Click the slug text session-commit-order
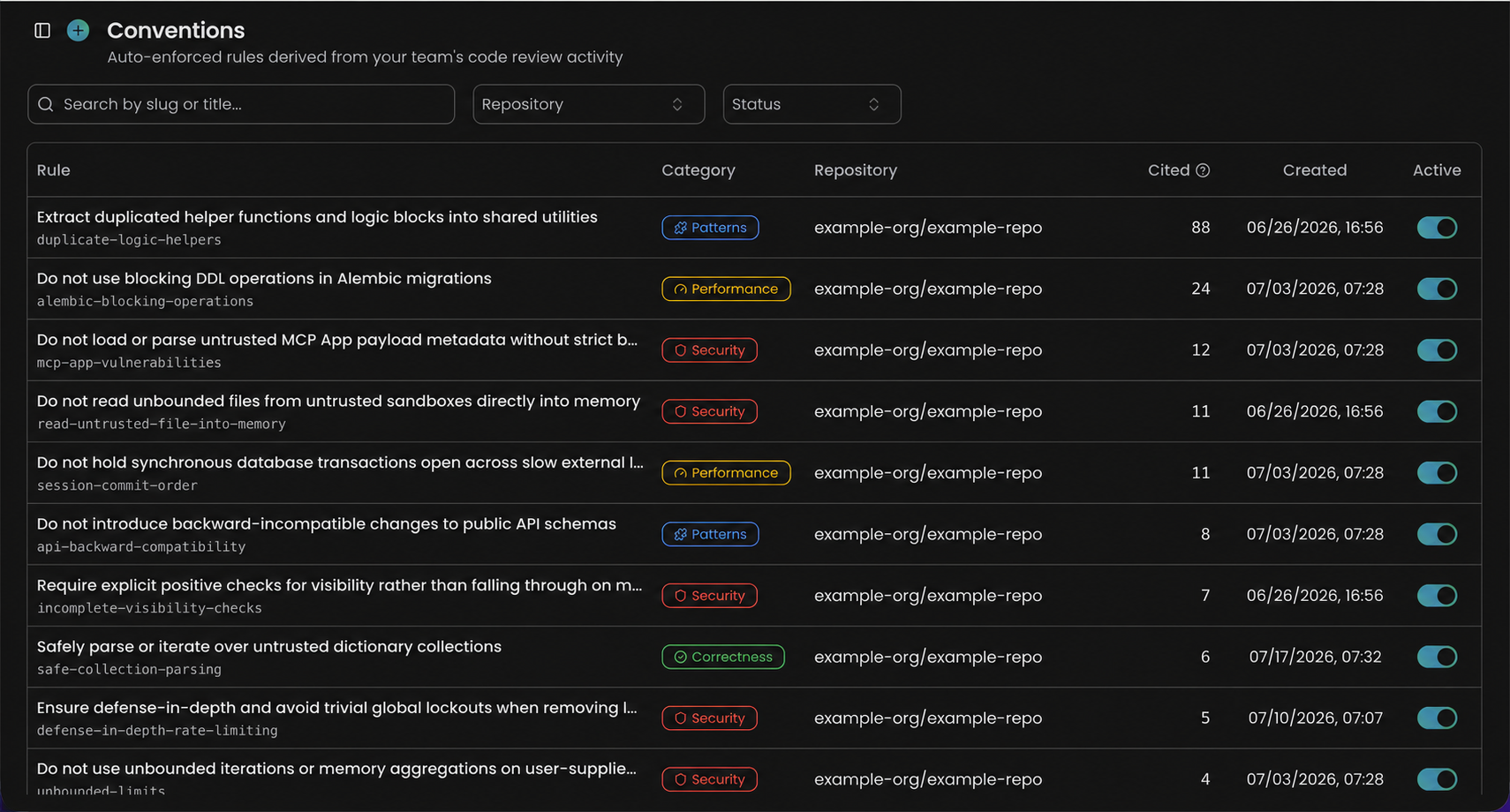 tap(117, 485)
